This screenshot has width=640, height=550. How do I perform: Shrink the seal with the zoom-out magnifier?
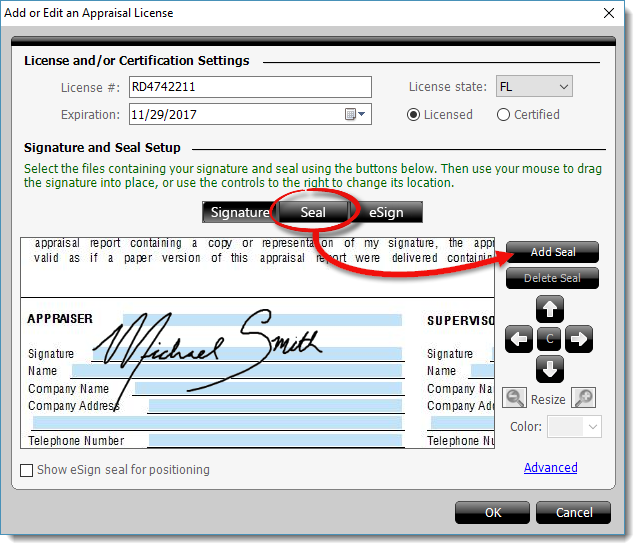pyautogui.click(x=514, y=398)
